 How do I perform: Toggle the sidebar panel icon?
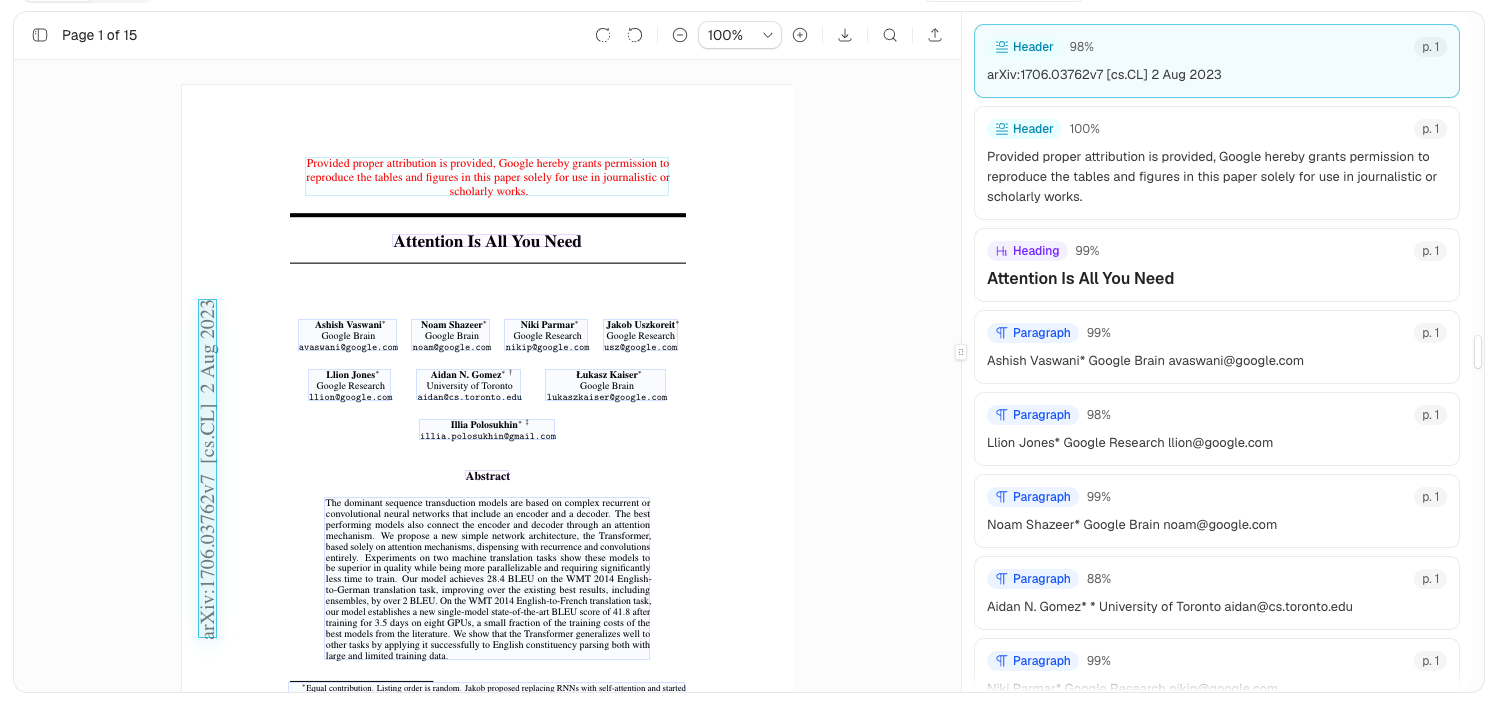pos(40,35)
